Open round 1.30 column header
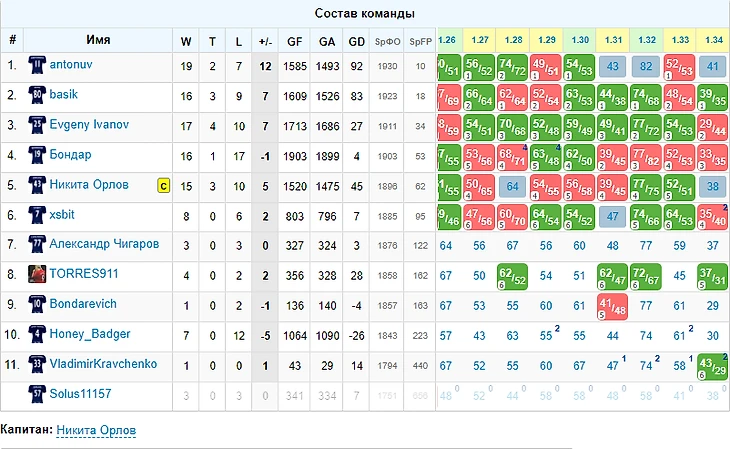The image size is (730, 449). pyautogui.click(x=579, y=40)
